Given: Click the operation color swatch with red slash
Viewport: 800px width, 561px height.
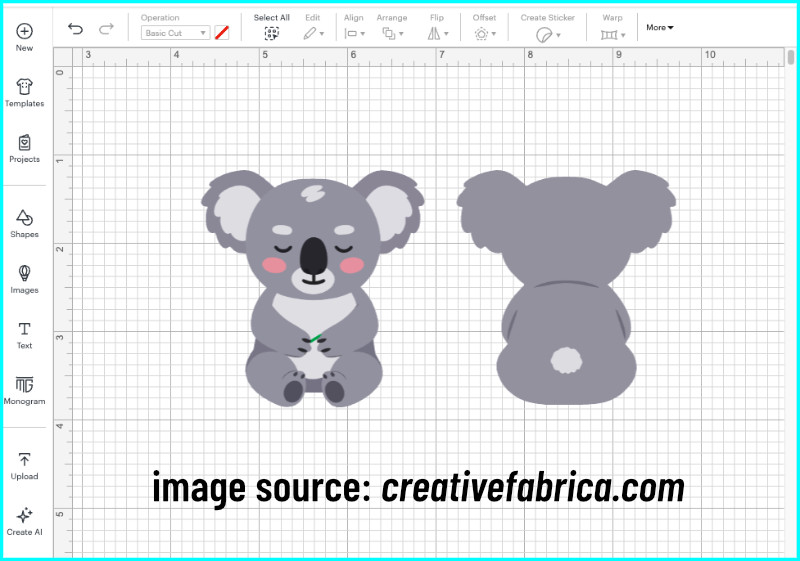Looking at the screenshot, I should pos(221,33).
